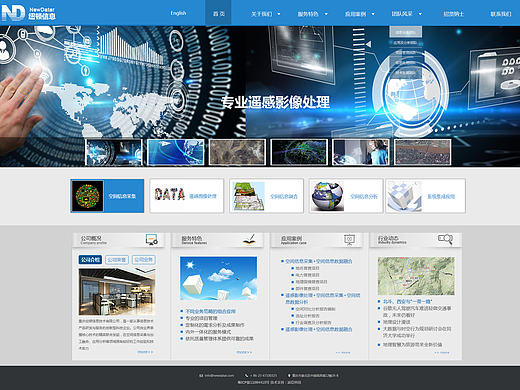Open the first industry news headline link
This screenshot has height=390, width=520.
coord(407,301)
